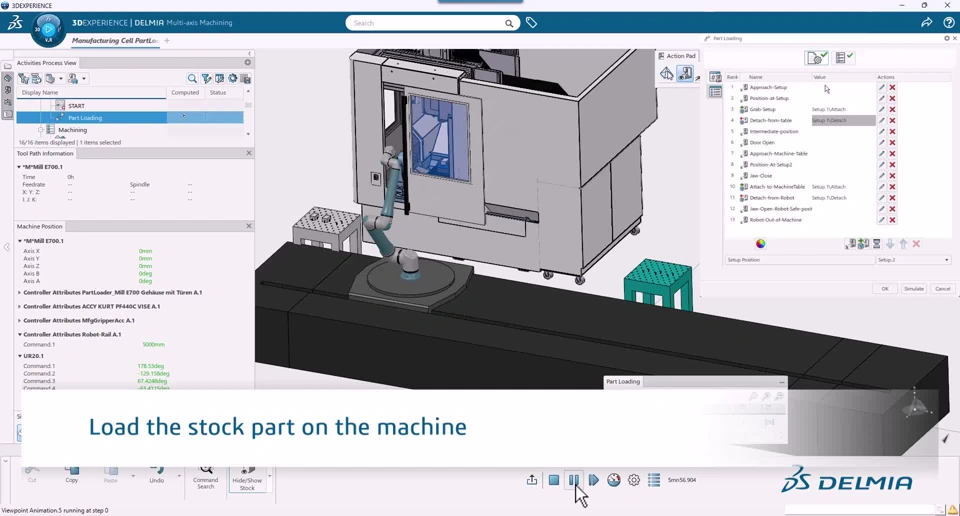Screen dimensions: 960x516
Task: Expand Controller Attributes PartLoader_Mill E700
Action: click(20, 293)
